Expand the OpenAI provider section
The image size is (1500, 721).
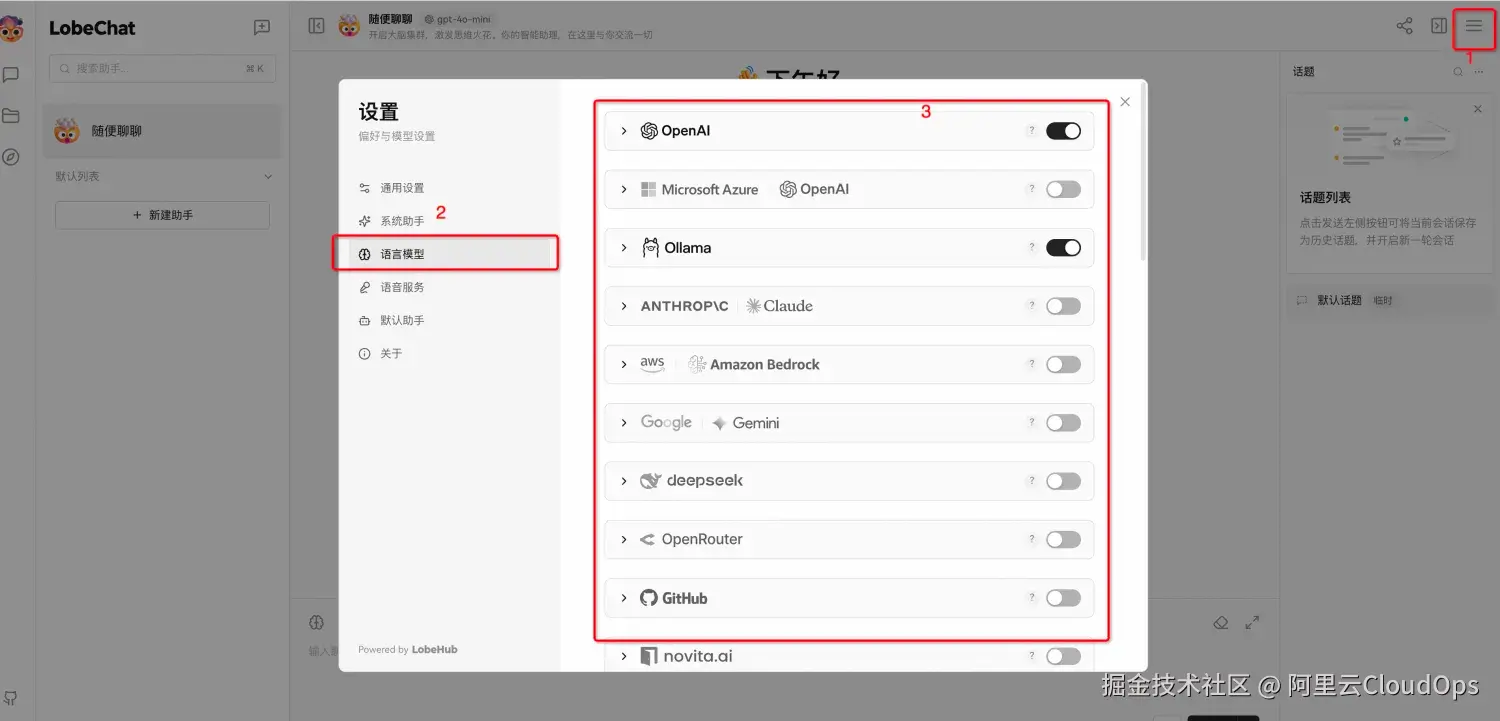tap(624, 131)
